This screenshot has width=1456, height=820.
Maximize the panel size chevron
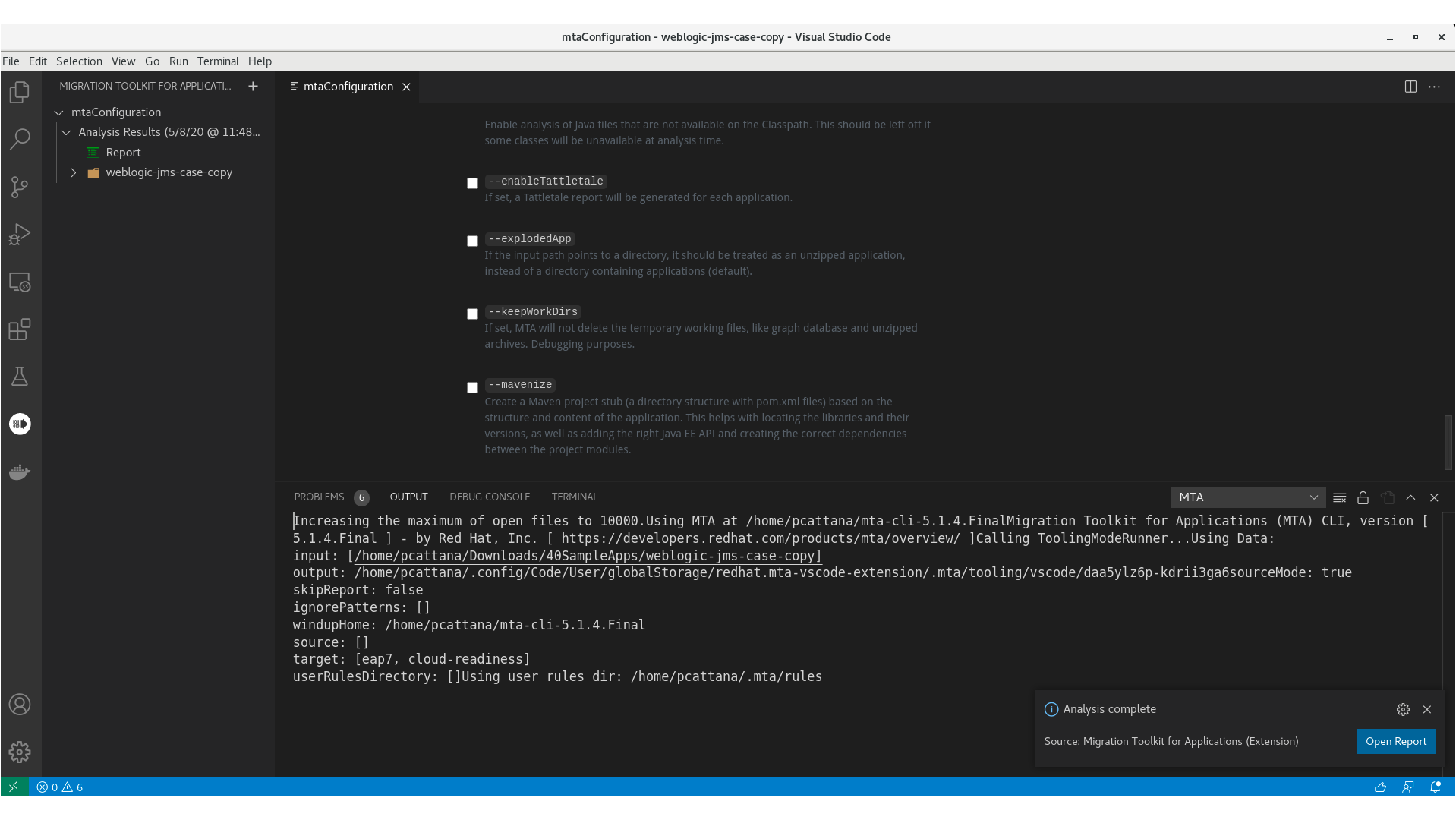1410,497
